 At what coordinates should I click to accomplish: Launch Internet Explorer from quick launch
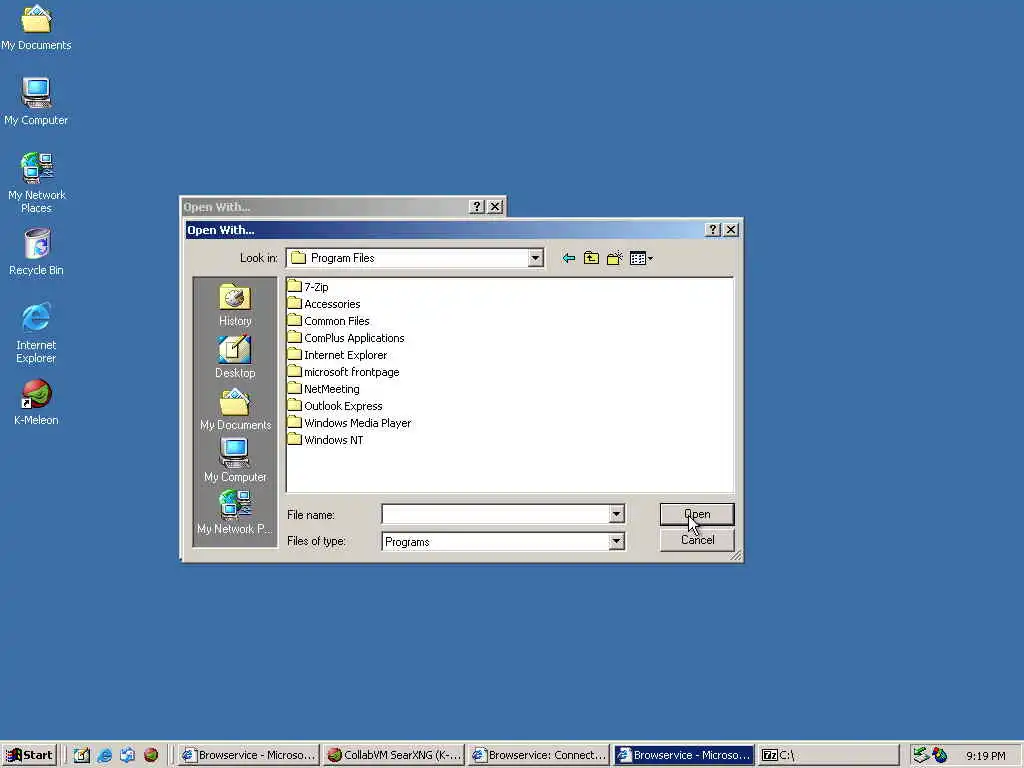tap(104, 755)
